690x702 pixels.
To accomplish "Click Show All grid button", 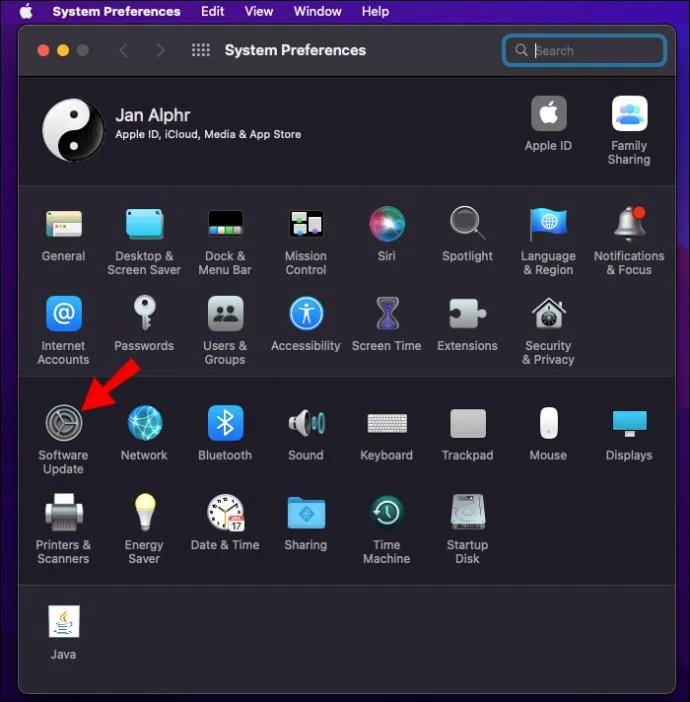I will tap(201, 50).
